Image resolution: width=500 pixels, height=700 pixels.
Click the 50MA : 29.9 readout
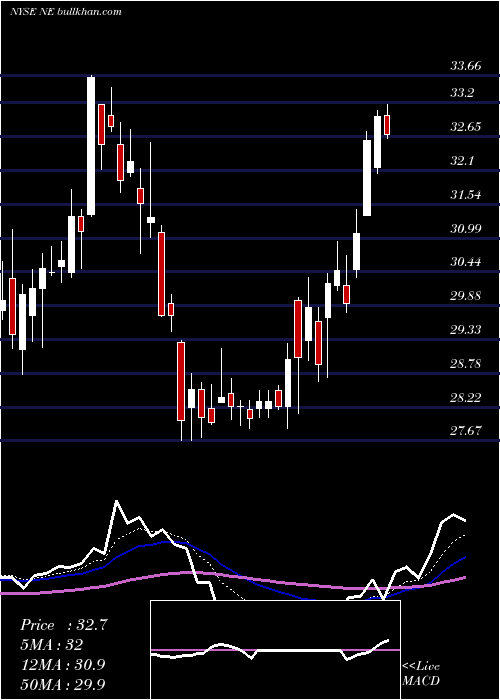coord(62,684)
